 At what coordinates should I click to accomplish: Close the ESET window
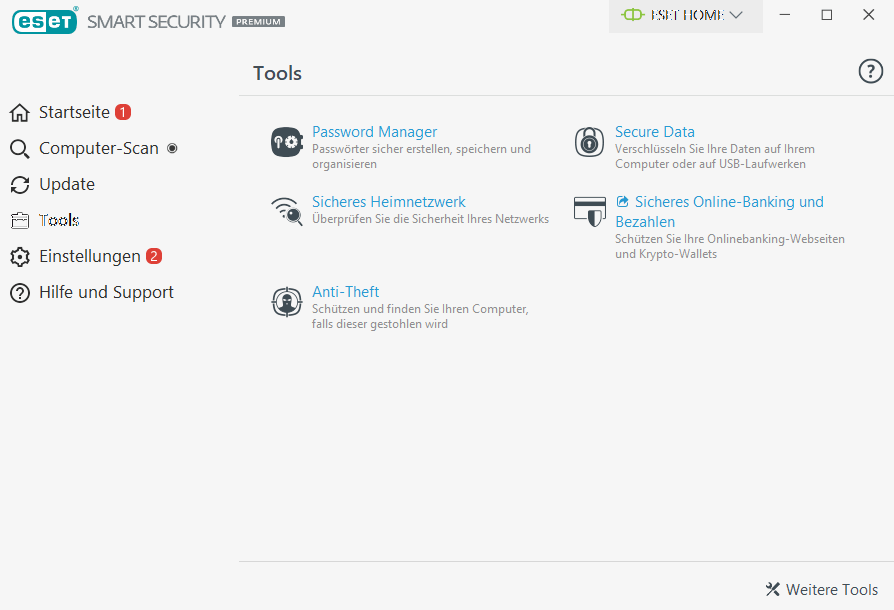pyautogui.click(x=868, y=15)
